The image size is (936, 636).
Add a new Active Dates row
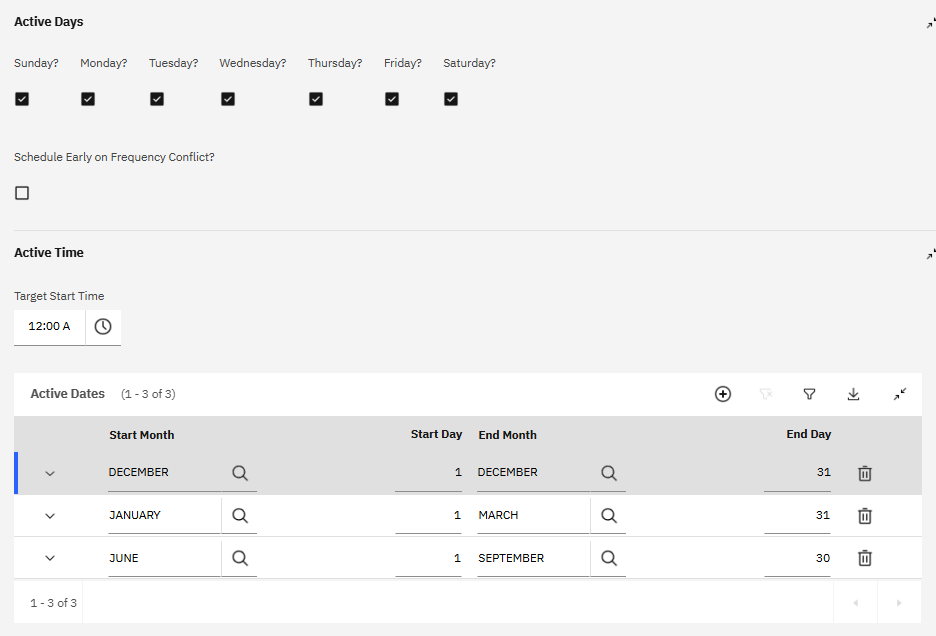723,394
